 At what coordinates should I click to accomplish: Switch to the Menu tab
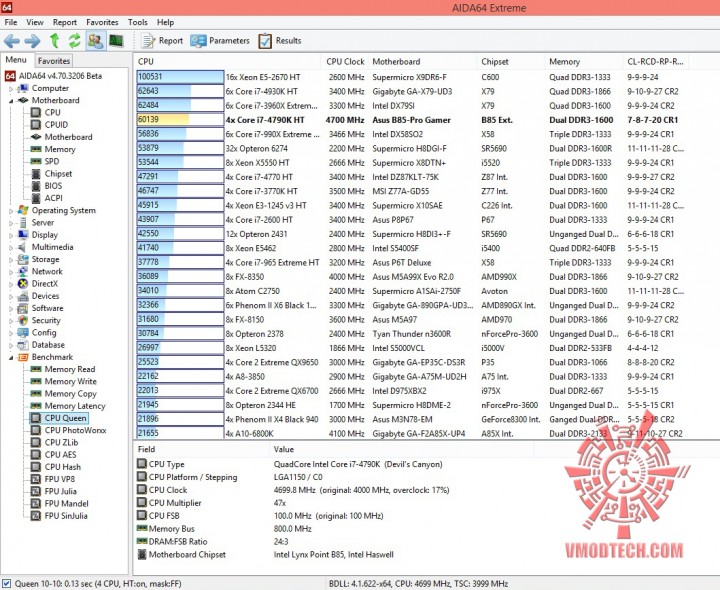pos(16,60)
